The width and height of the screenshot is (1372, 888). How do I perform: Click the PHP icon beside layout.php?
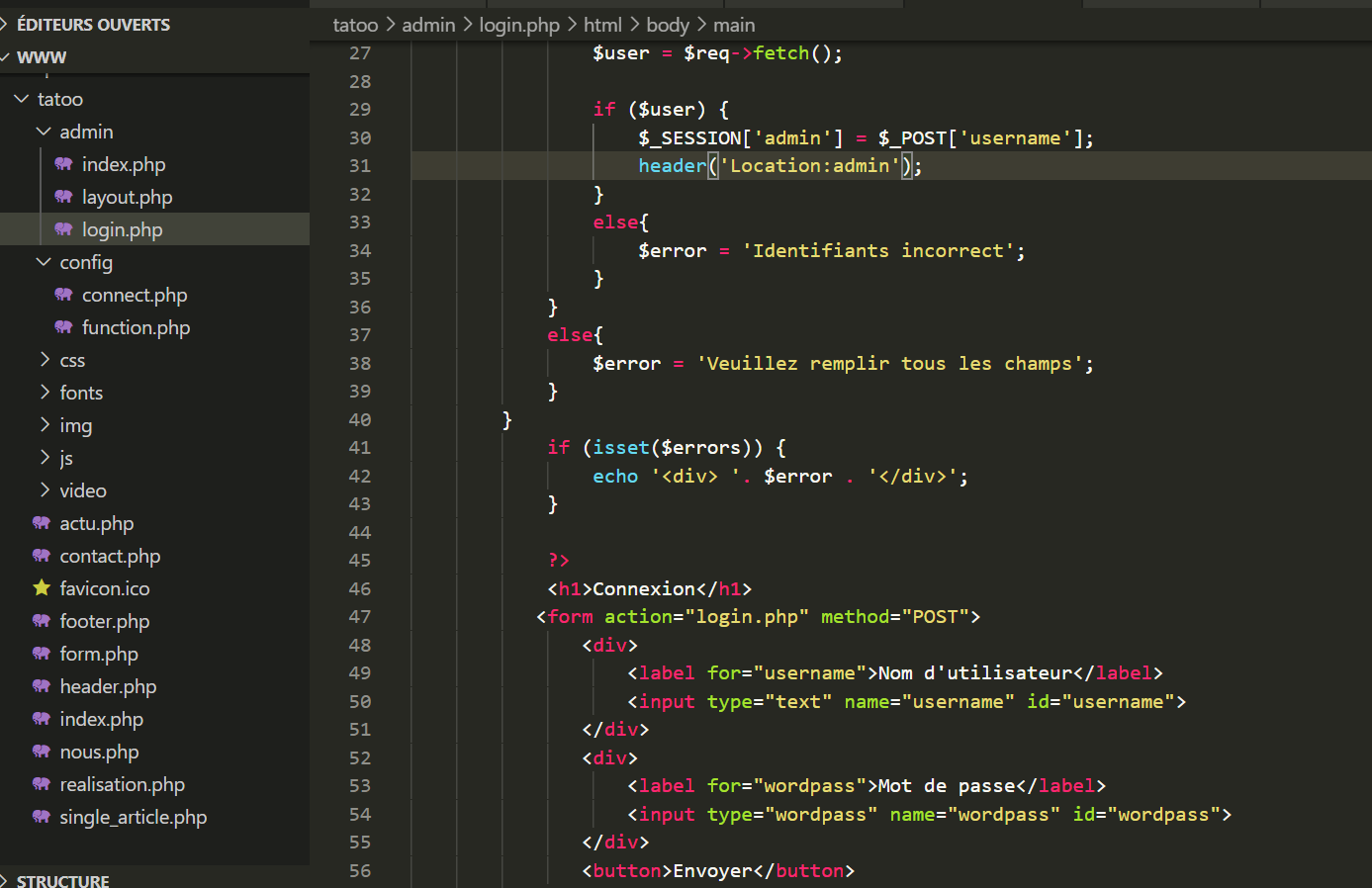(63, 197)
